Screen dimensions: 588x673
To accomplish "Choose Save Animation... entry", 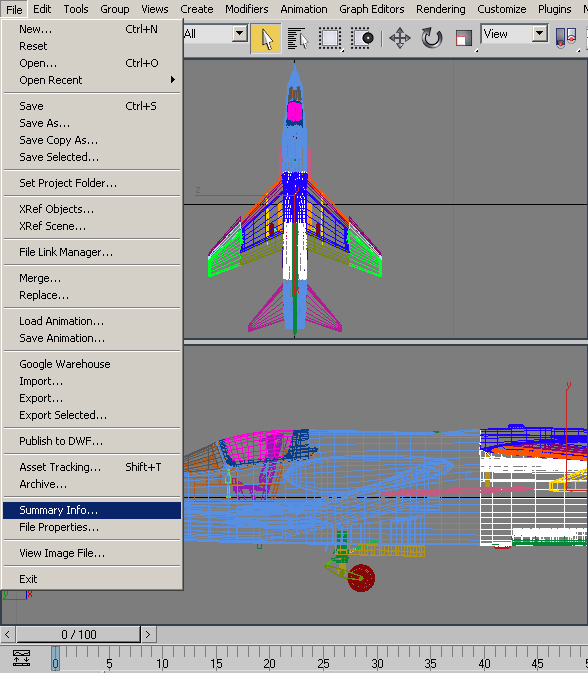I will pos(92,338).
